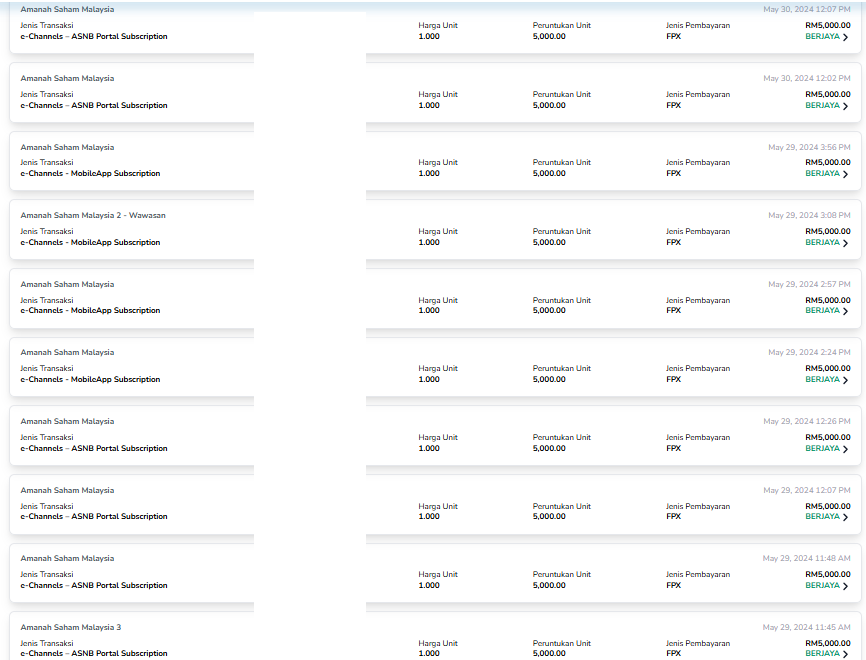The image size is (866, 660).
Task: Open details chevron for May 30, 2024 12:07 PM transaction
Action: (845, 37)
